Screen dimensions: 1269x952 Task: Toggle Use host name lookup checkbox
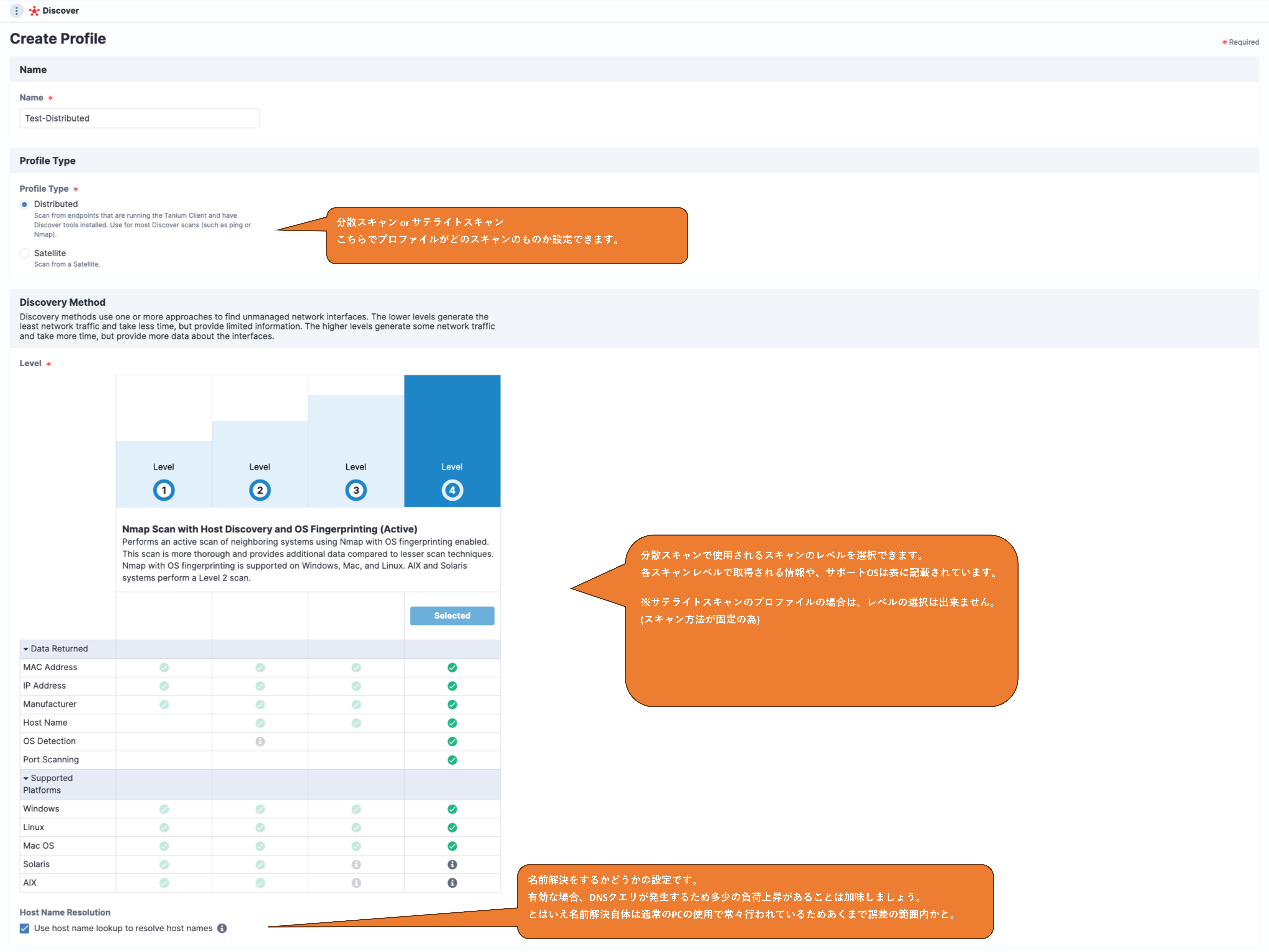(24, 929)
